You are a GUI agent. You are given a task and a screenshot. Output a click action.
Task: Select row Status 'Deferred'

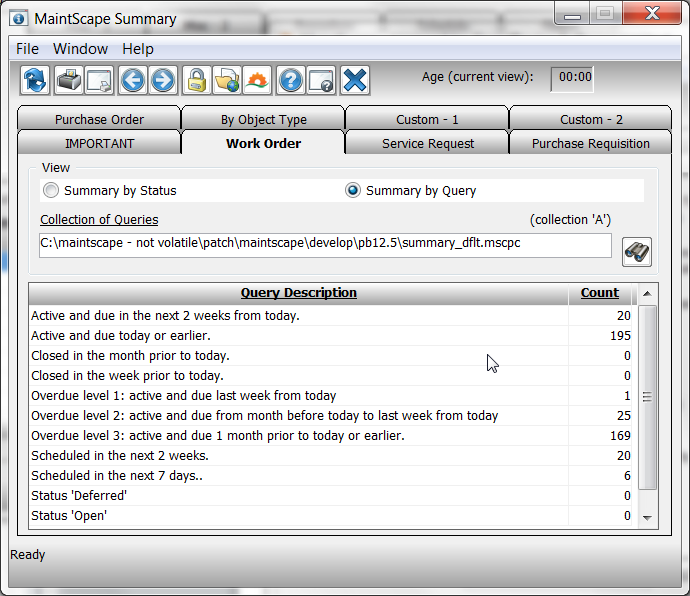[x=330, y=496]
